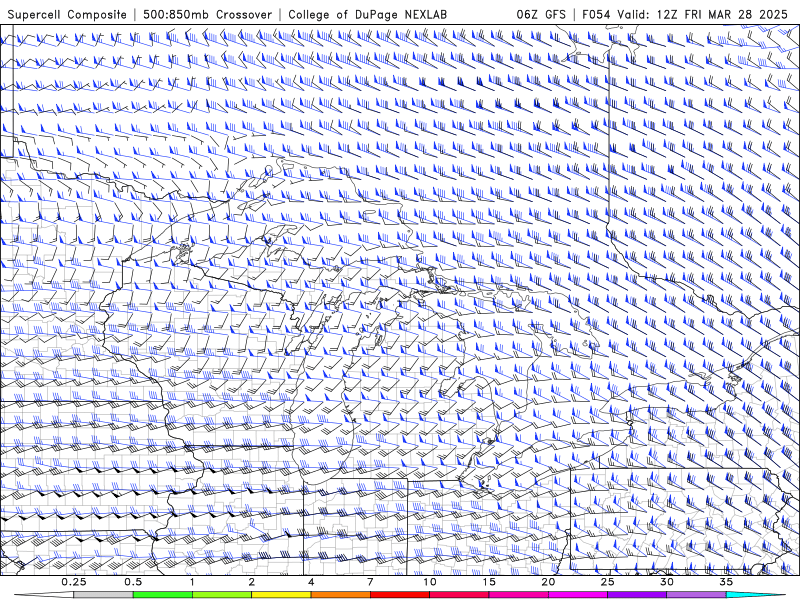
Task: Click the legend value 25
Action: tap(607, 582)
